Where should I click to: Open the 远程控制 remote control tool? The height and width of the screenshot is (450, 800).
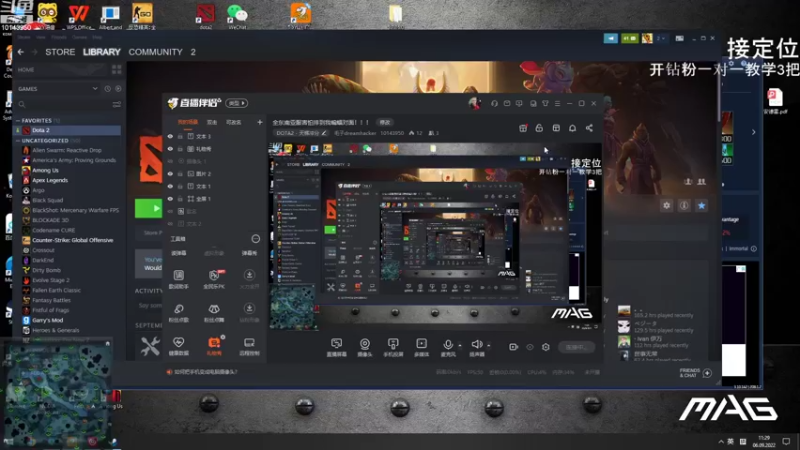click(x=249, y=346)
